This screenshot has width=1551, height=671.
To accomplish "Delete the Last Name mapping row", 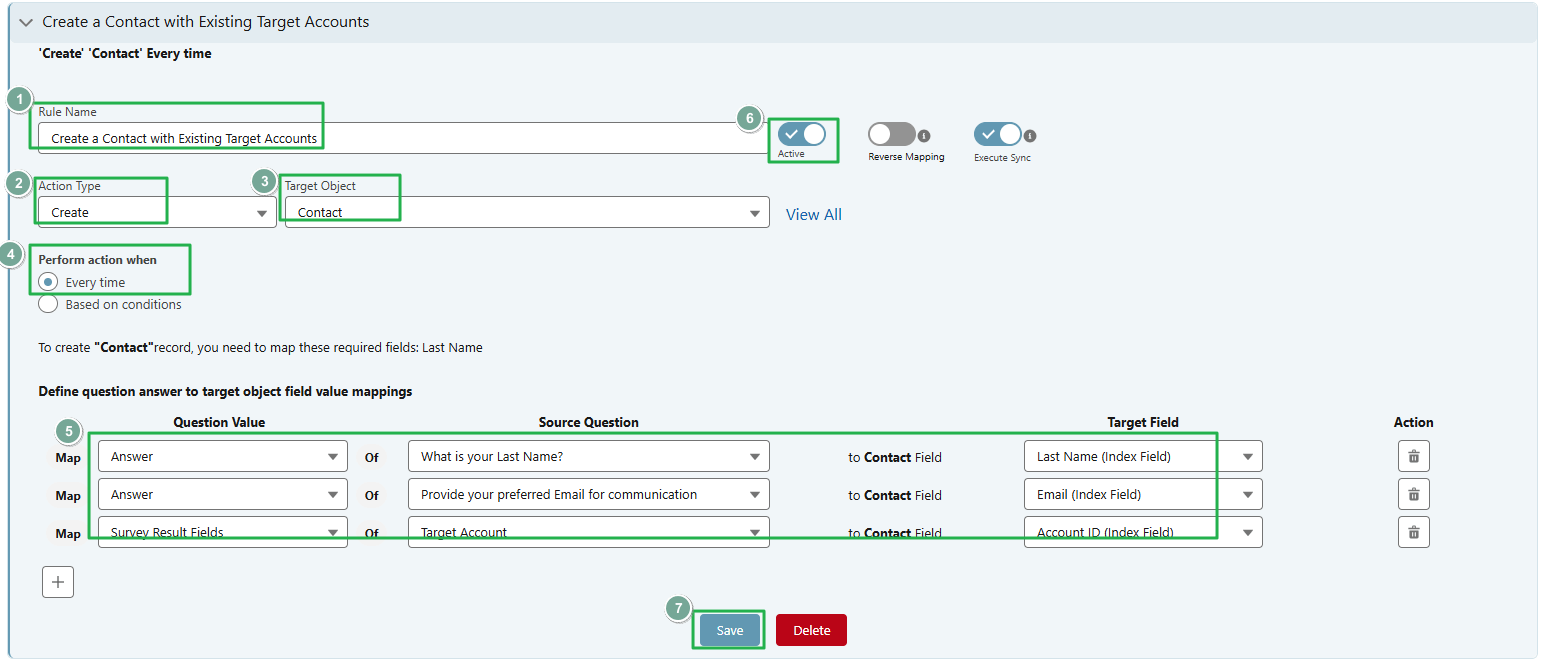I will [1413, 456].
